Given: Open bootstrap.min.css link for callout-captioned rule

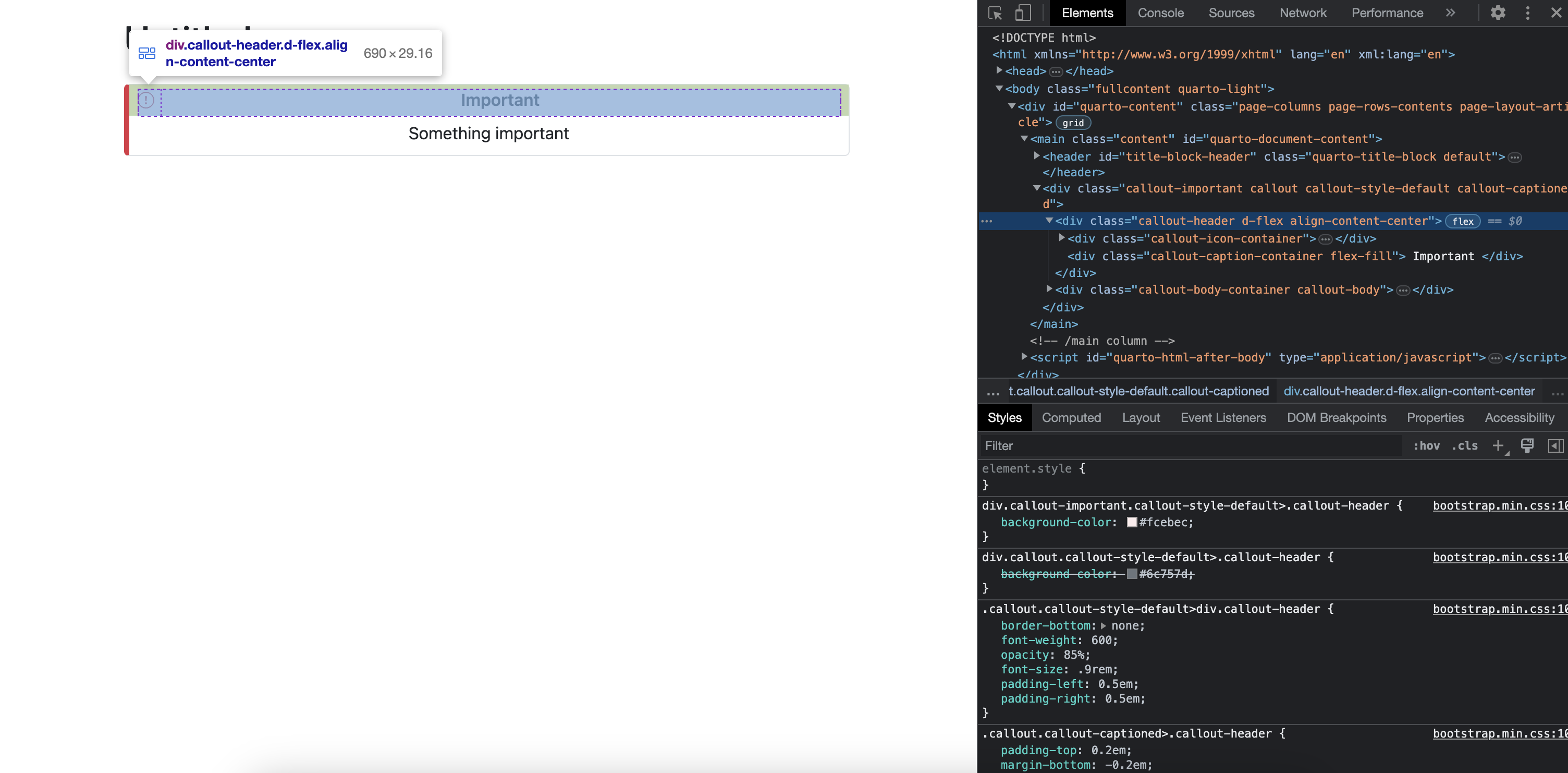Looking at the screenshot, I should pos(1500,734).
